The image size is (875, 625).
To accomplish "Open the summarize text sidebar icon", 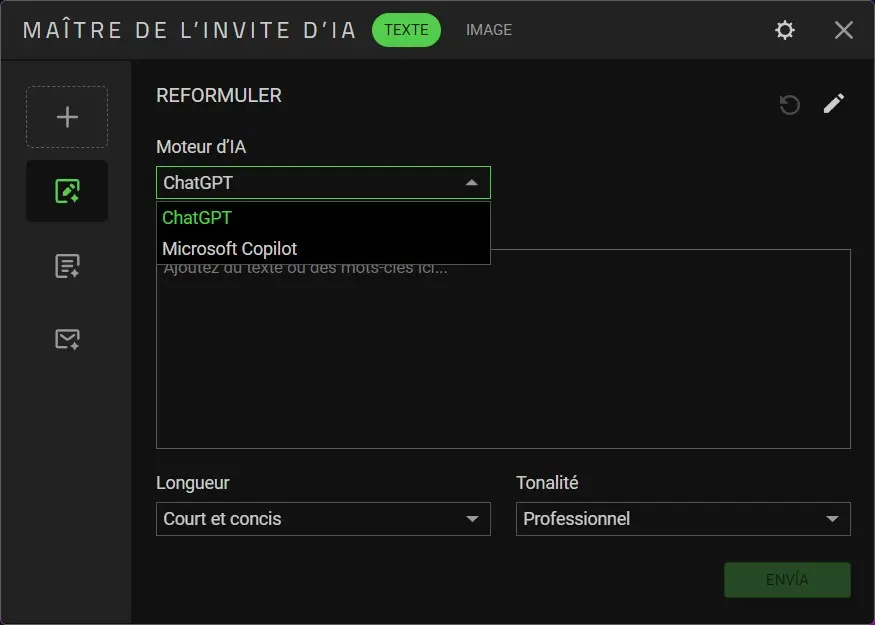I will [x=67, y=266].
